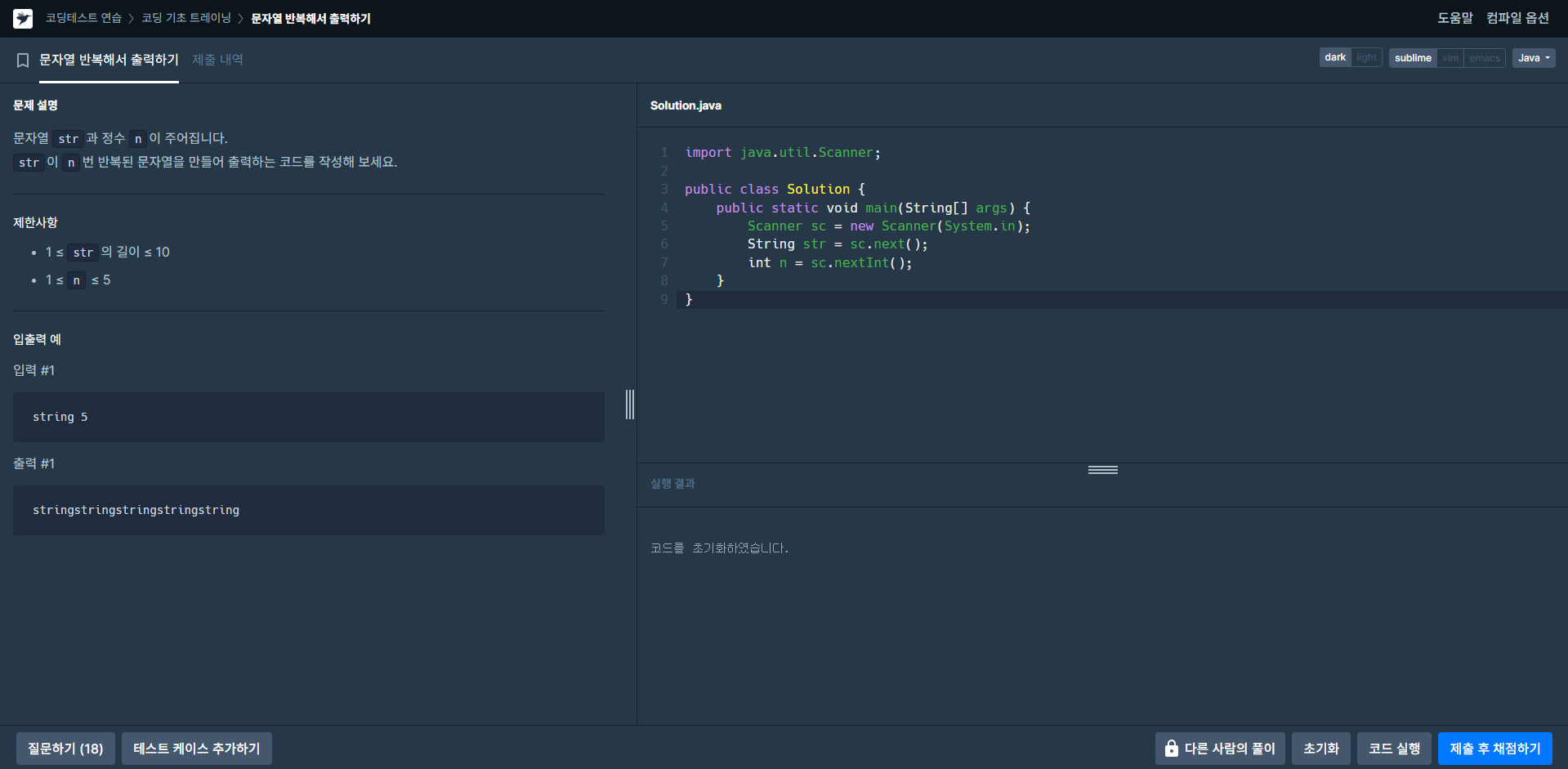Click the 문자열 반복해서 출력하기 breadcrumb
The height and width of the screenshot is (769, 1568).
[310, 18]
